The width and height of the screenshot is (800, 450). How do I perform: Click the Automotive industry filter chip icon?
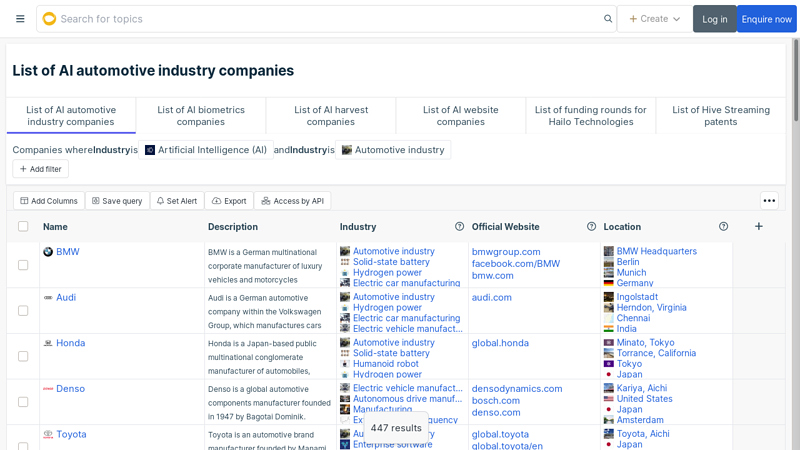pos(347,150)
